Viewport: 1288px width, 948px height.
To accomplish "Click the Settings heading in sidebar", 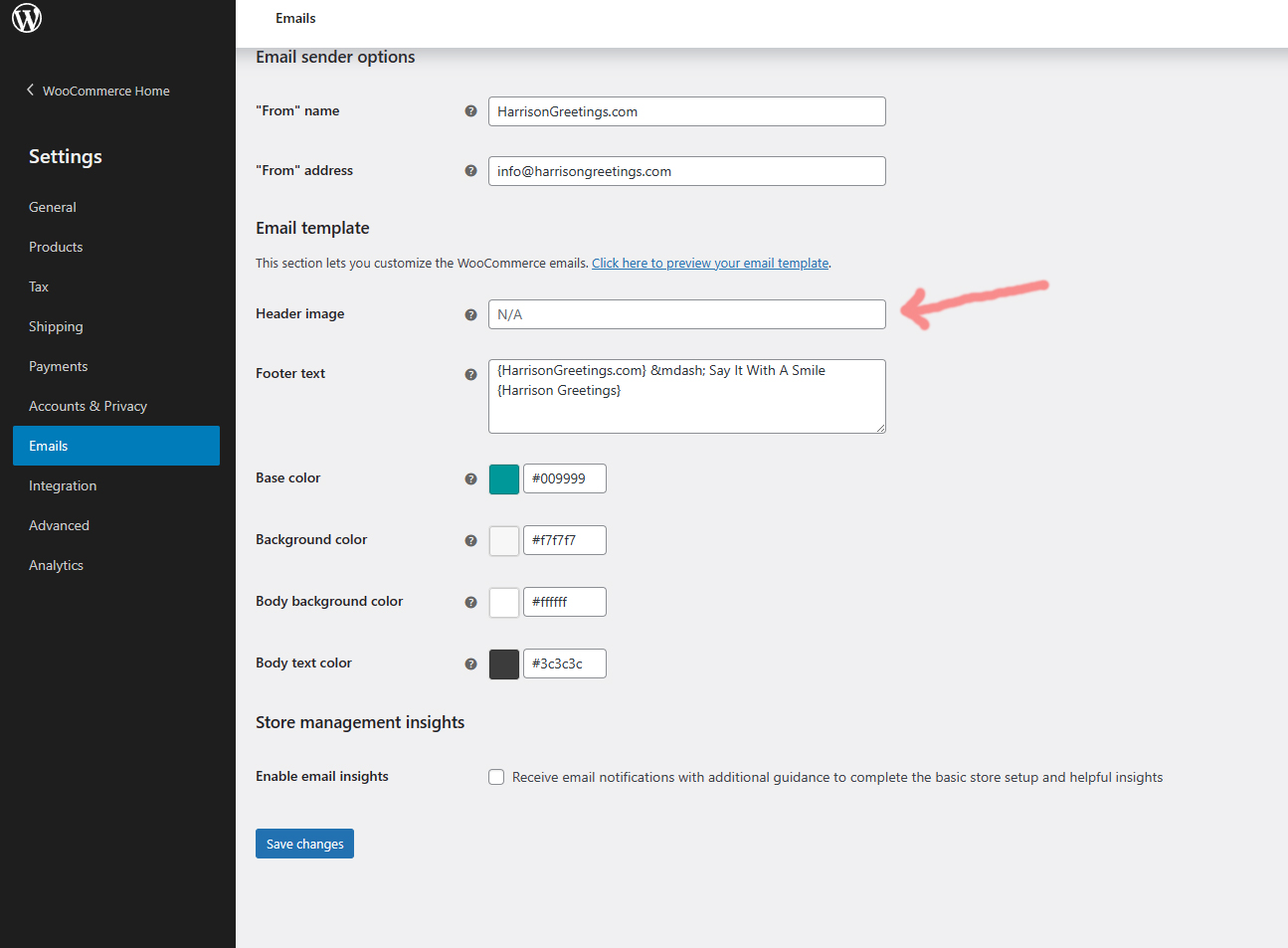I will (66, 156).
